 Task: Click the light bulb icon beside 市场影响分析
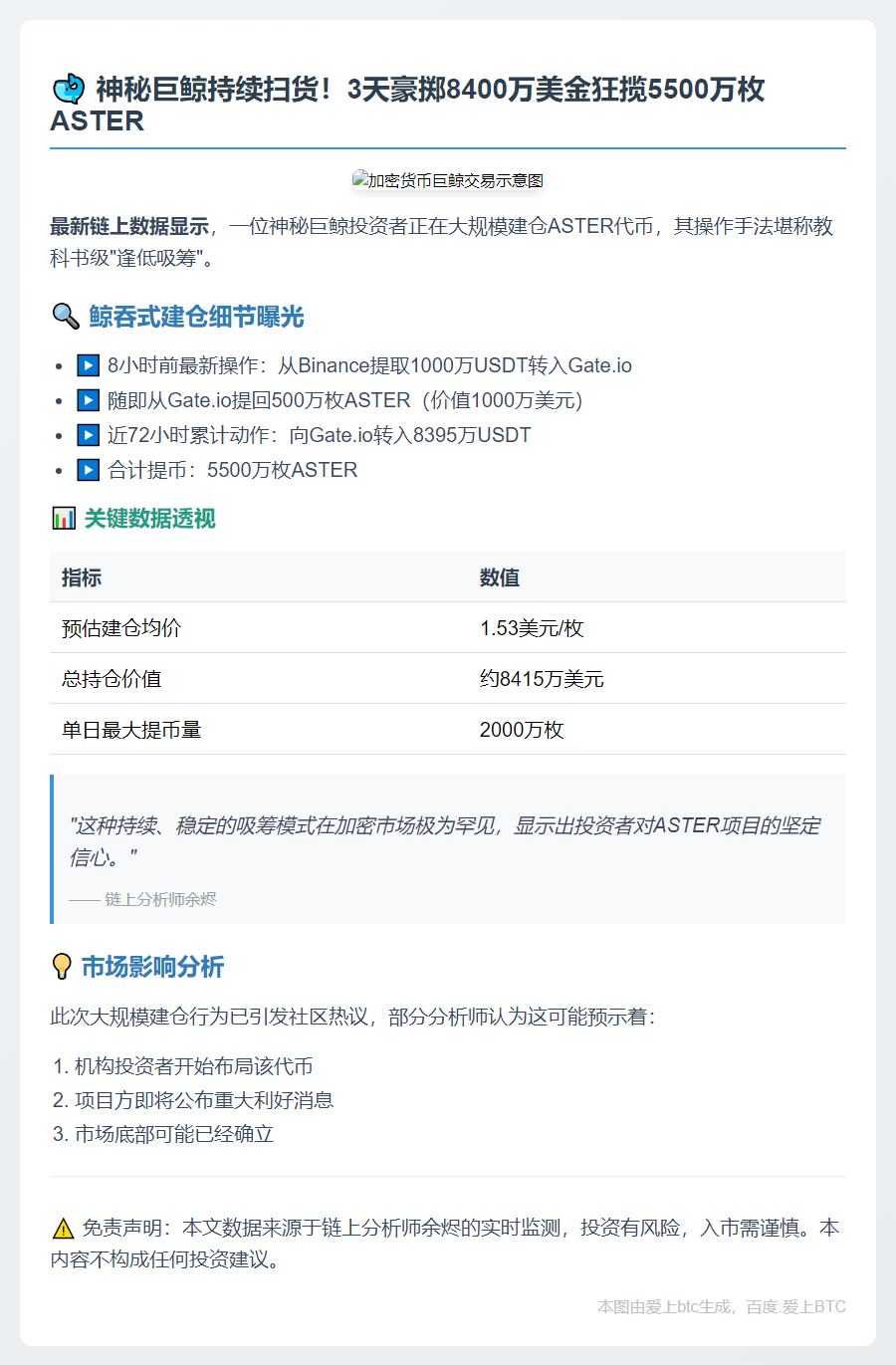pyautogui.click(x=62, y=967)
